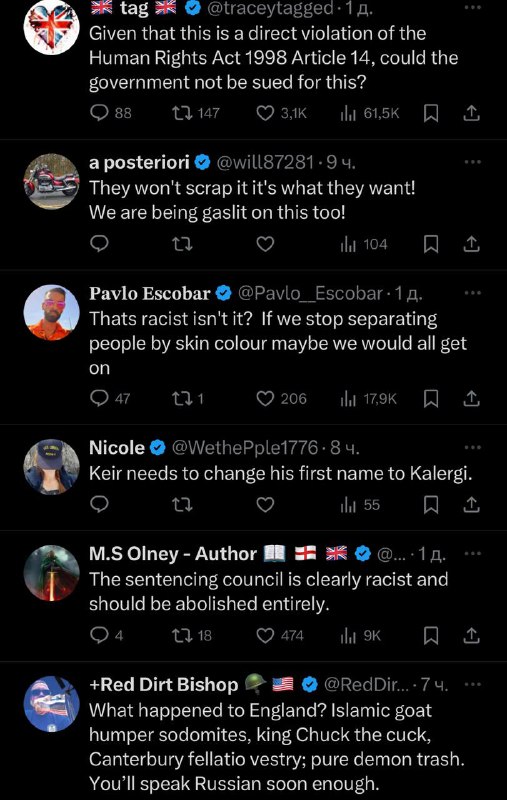Image resolution: width=507 pixels, height=800 pixels.
Task: Open the motorcycle avatar of a posteriori
Action: 52,181
